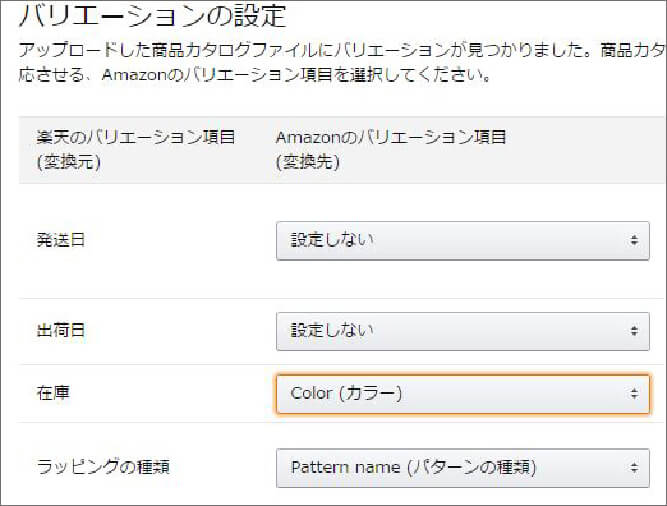Click the up-down arrow icon in 発送日 dropdown
667x506 pixels.
pyautogui.click(x=634, y=241)
